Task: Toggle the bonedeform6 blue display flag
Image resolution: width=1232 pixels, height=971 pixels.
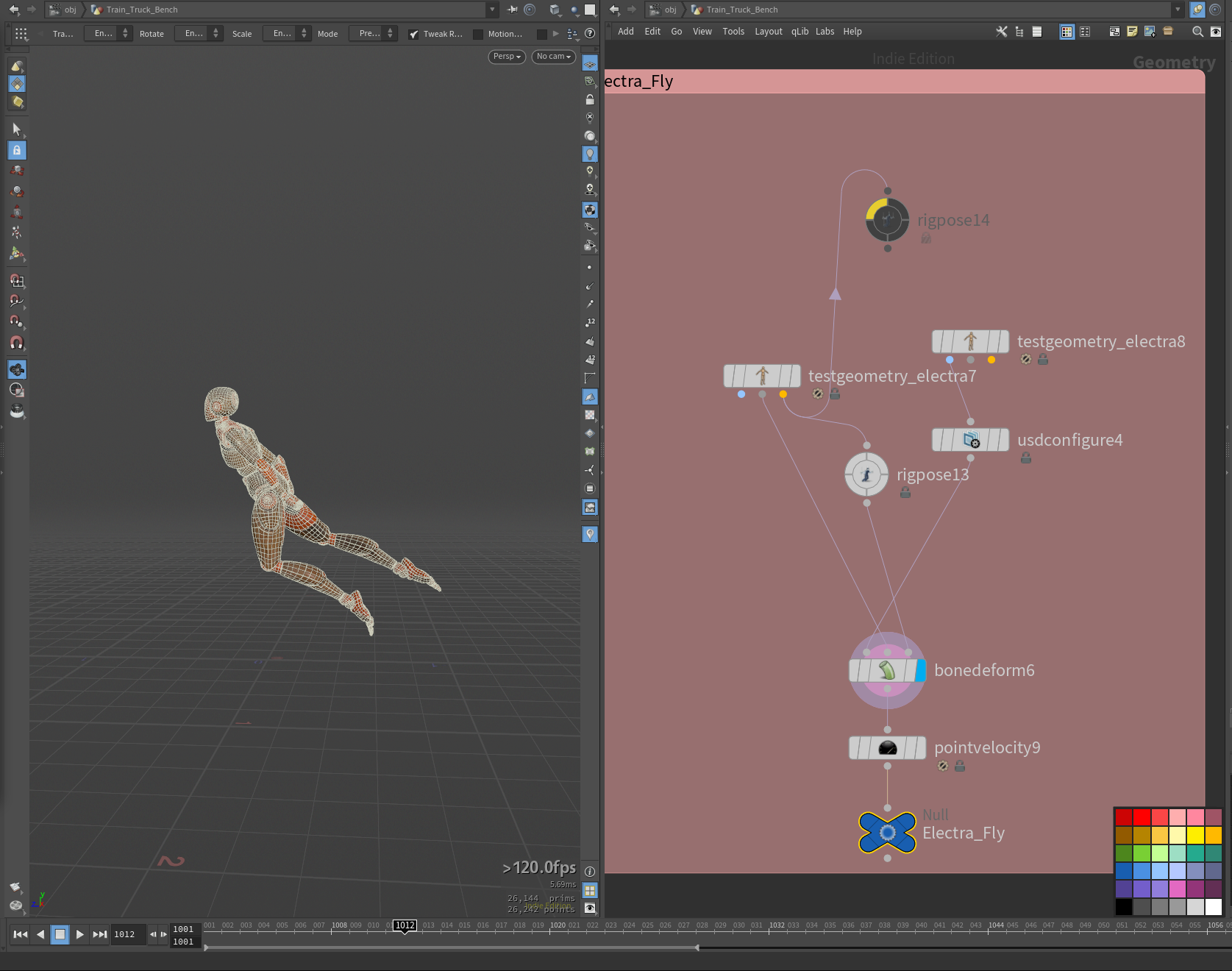Action: pyautogui.click(x=921, y=671)
